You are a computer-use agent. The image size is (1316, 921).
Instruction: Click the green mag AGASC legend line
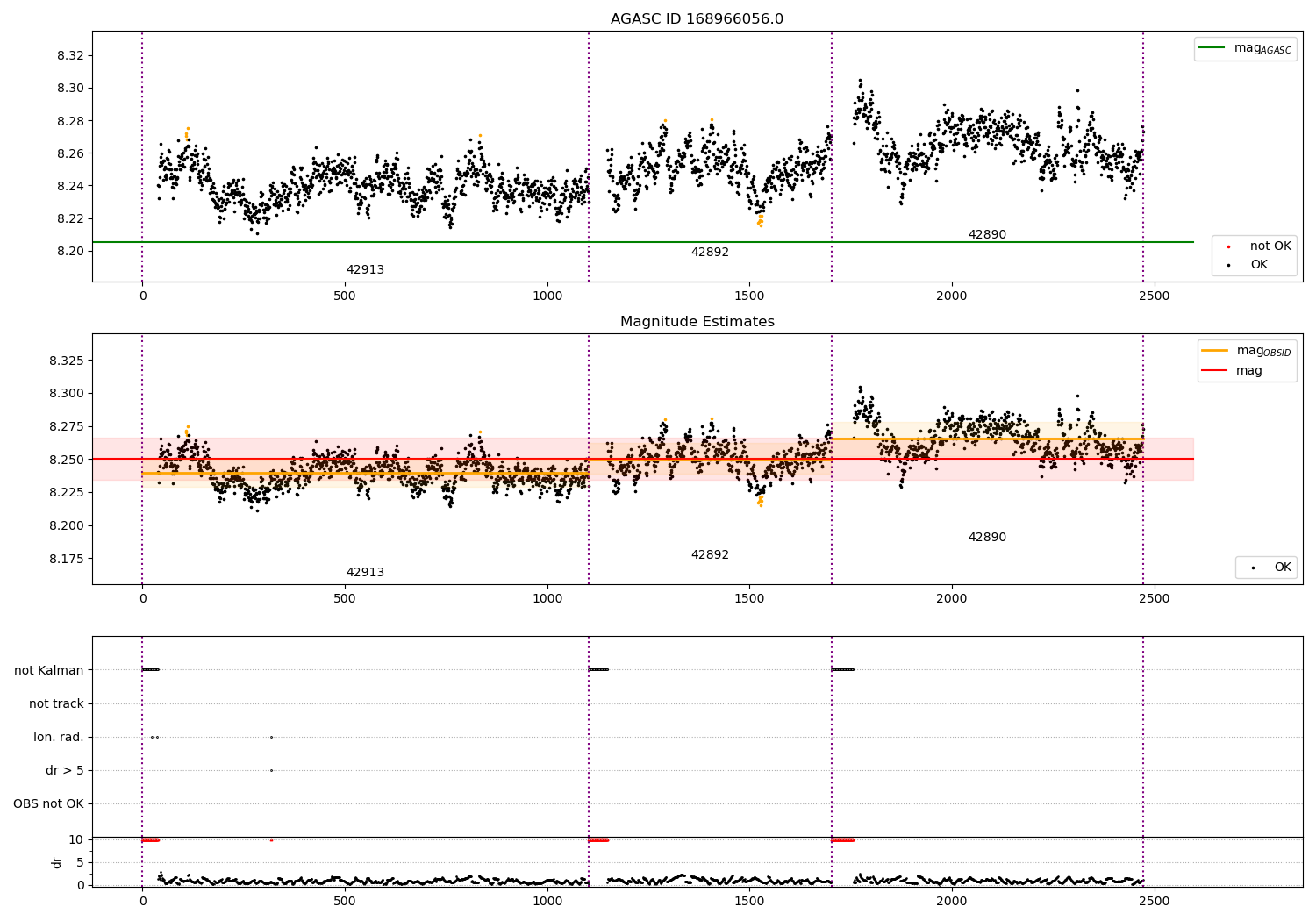[x=1213, y=48]
